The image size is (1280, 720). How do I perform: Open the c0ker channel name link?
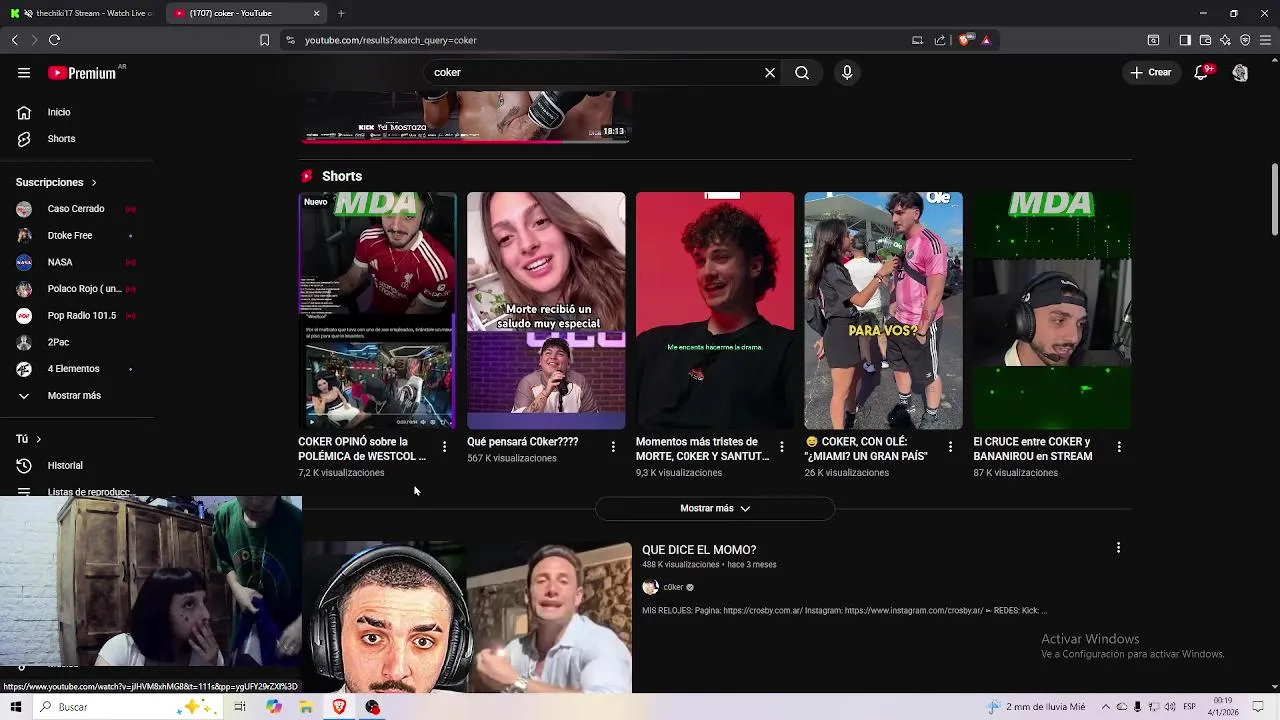coord(673,588)
